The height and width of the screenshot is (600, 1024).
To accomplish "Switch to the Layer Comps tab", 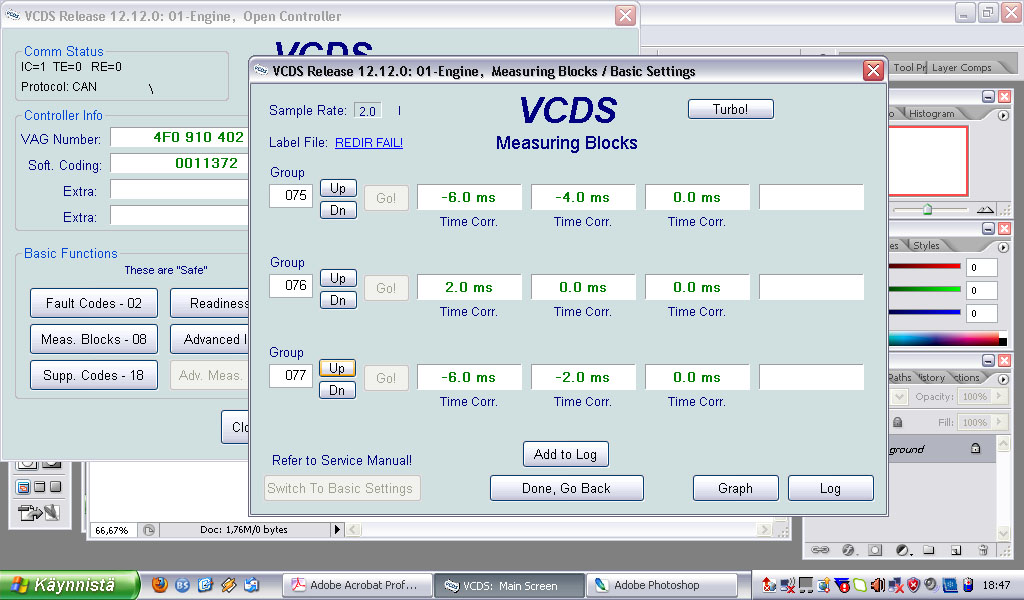I will point(961,68).
